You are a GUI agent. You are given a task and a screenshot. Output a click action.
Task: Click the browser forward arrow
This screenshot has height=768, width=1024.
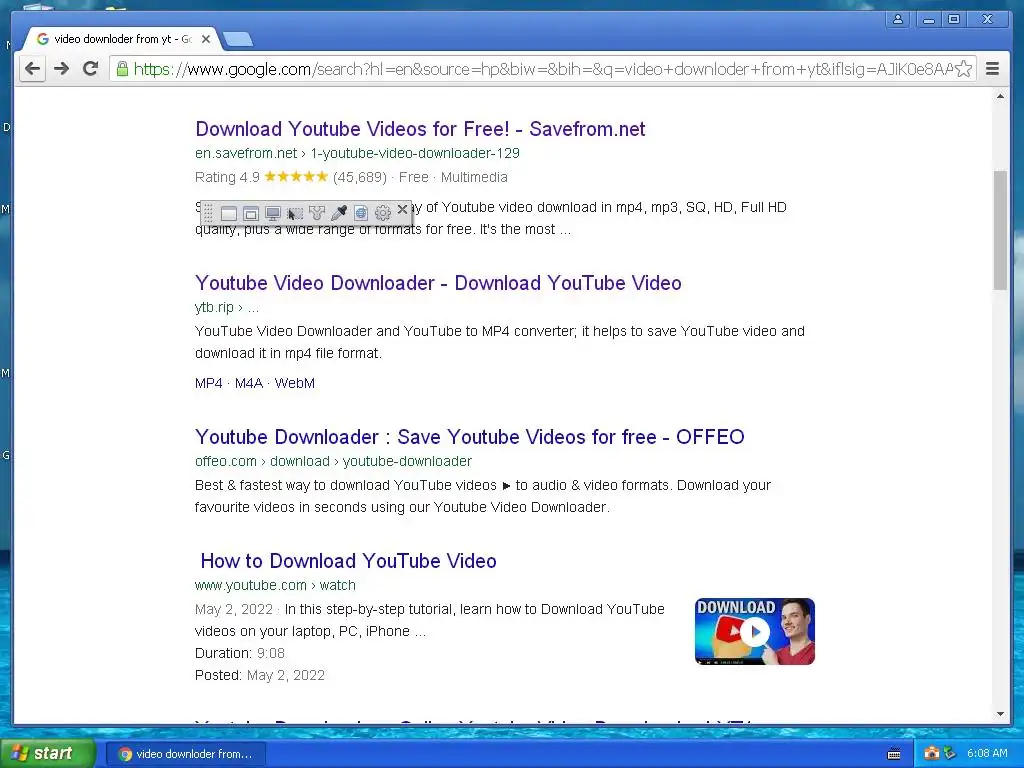[x=61, y=69]
